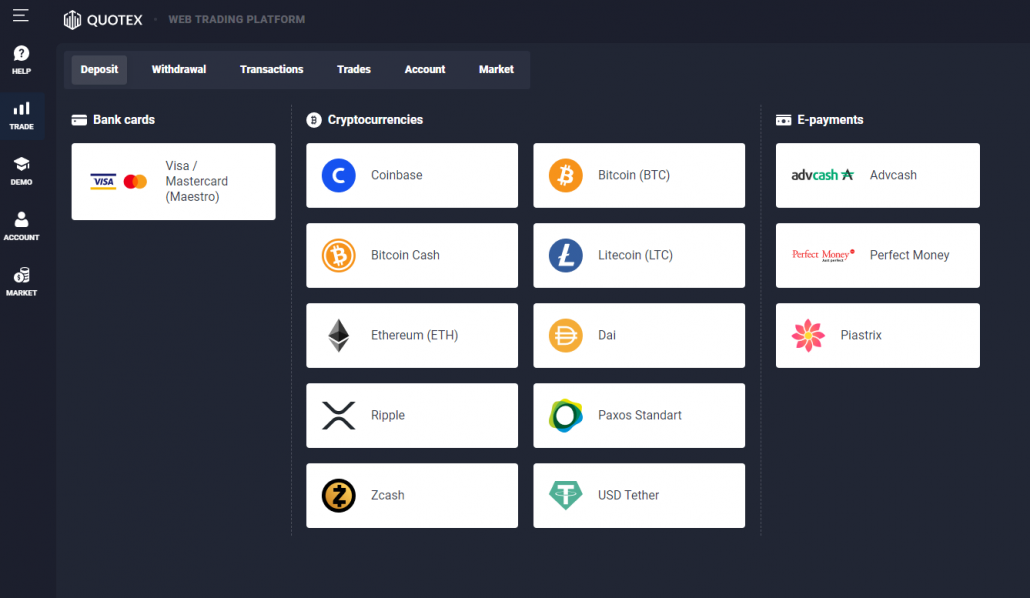Switch to the Deposit tab
The width and height of the screenshot is (1030, 598).
[x=99, y=70]
